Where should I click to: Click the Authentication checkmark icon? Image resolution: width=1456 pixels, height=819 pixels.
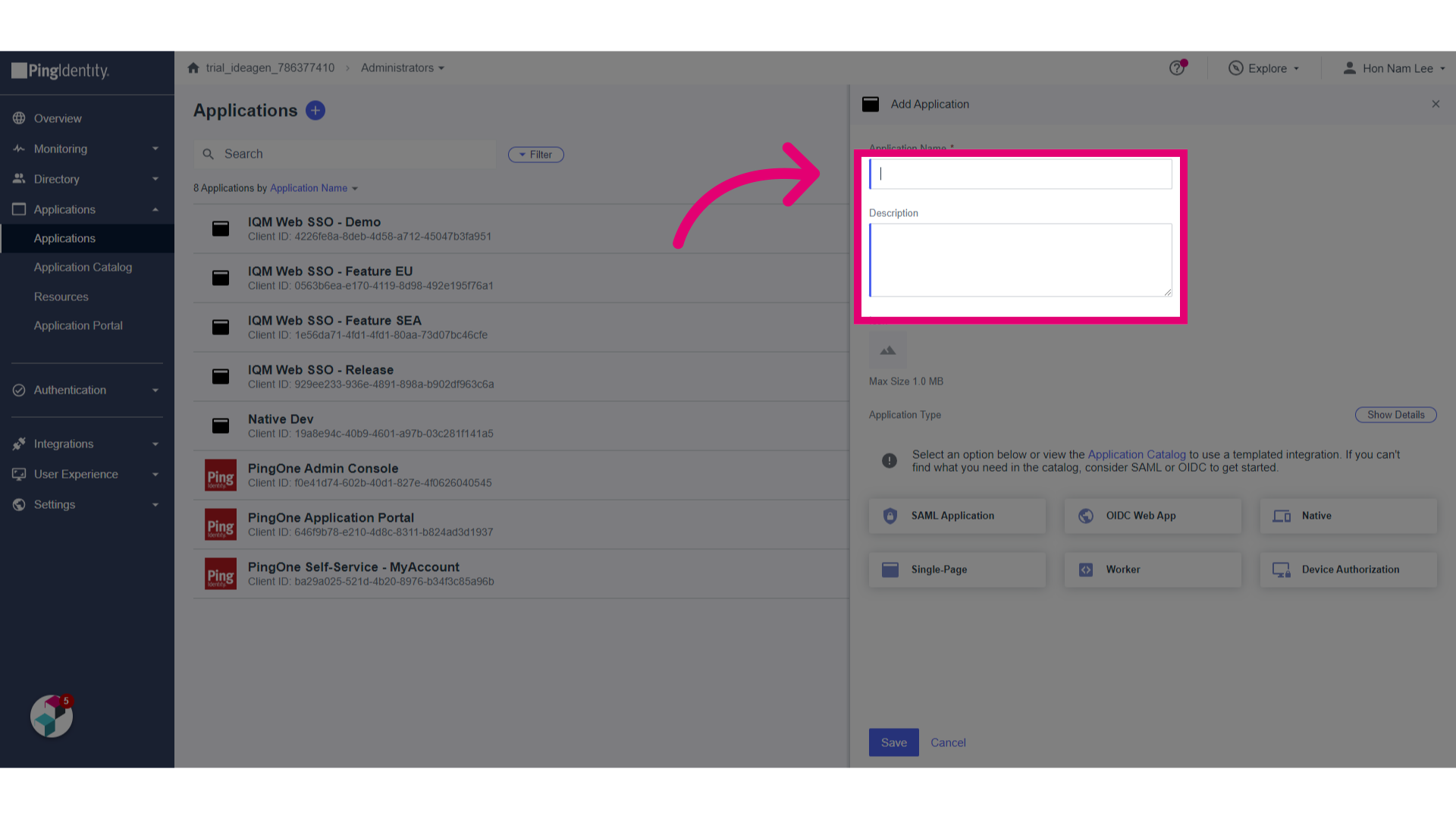pyautogui.click(x=19, y=390)
